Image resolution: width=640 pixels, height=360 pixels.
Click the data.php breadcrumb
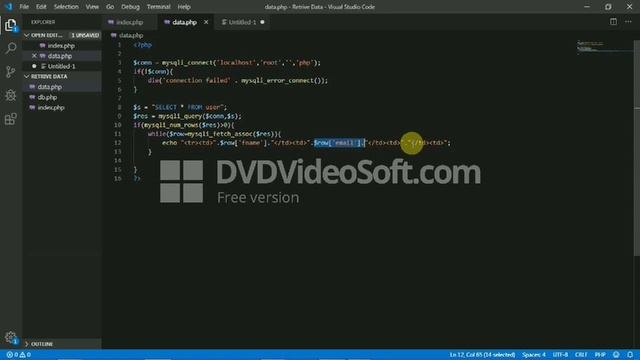point(131,36)
